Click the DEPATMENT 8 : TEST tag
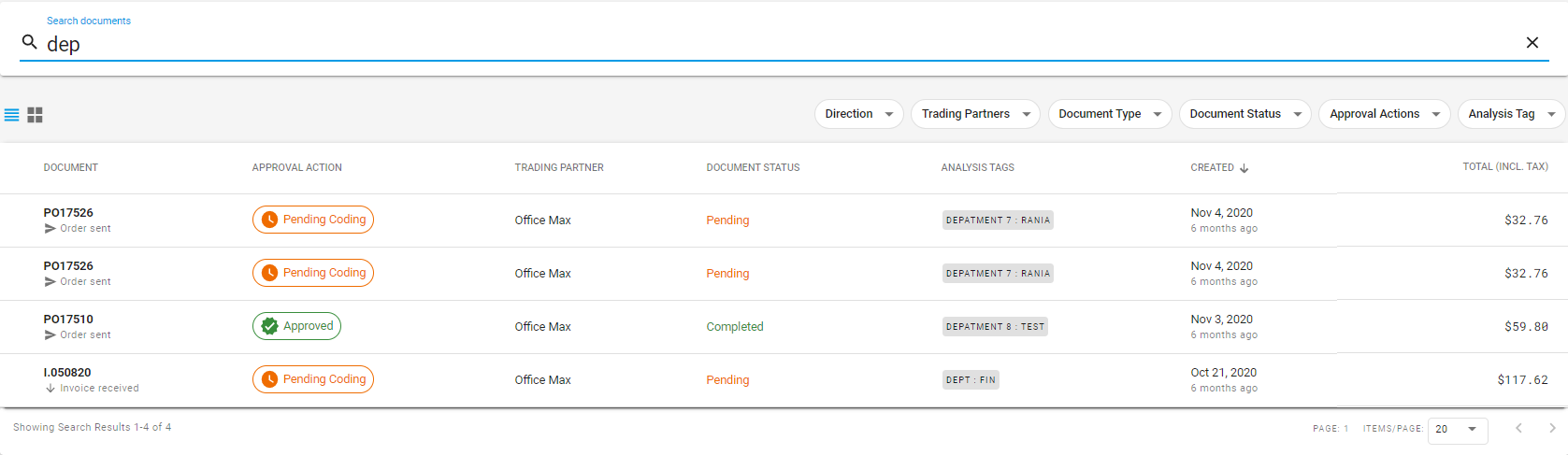The image size is (1568, 455). [x=995, y=327]
